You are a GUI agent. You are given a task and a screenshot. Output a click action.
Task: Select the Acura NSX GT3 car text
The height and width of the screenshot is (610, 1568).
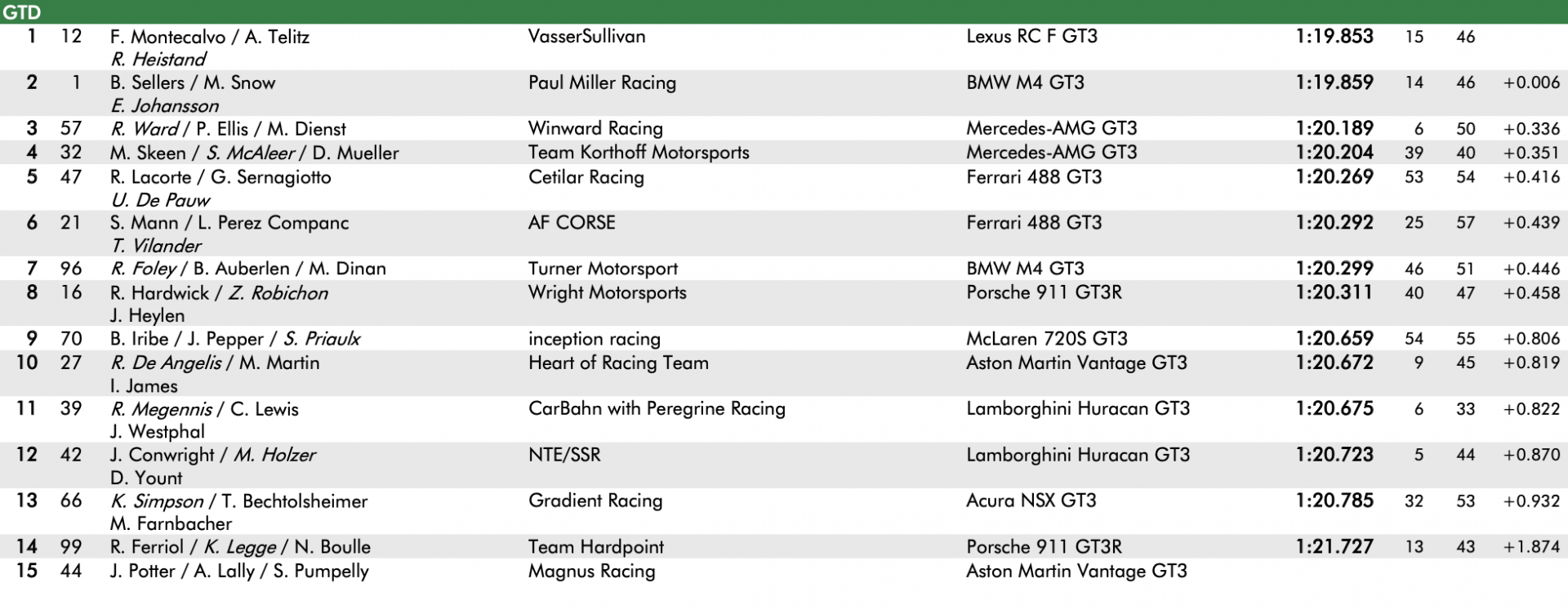(1031, 501)
